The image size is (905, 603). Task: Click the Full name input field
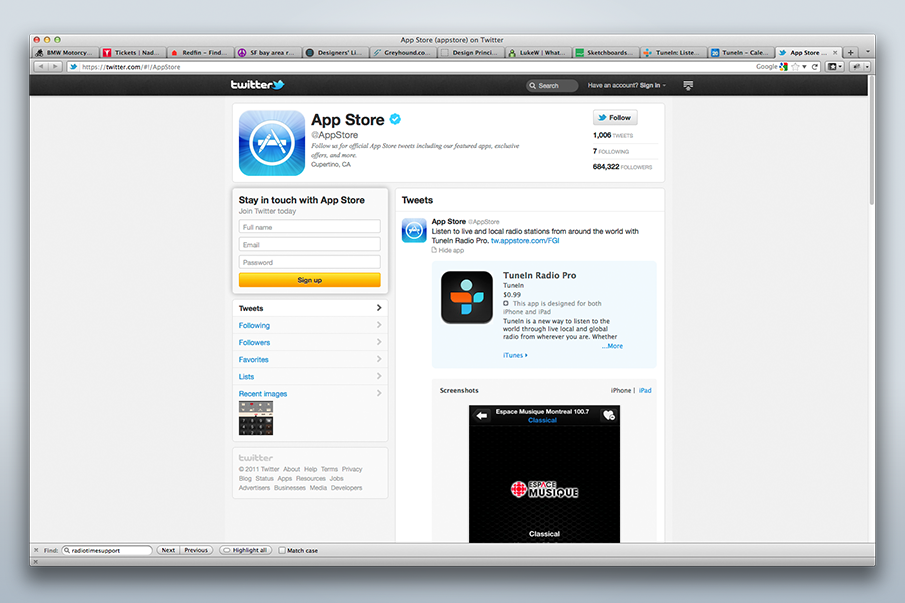tap(295, 227)
